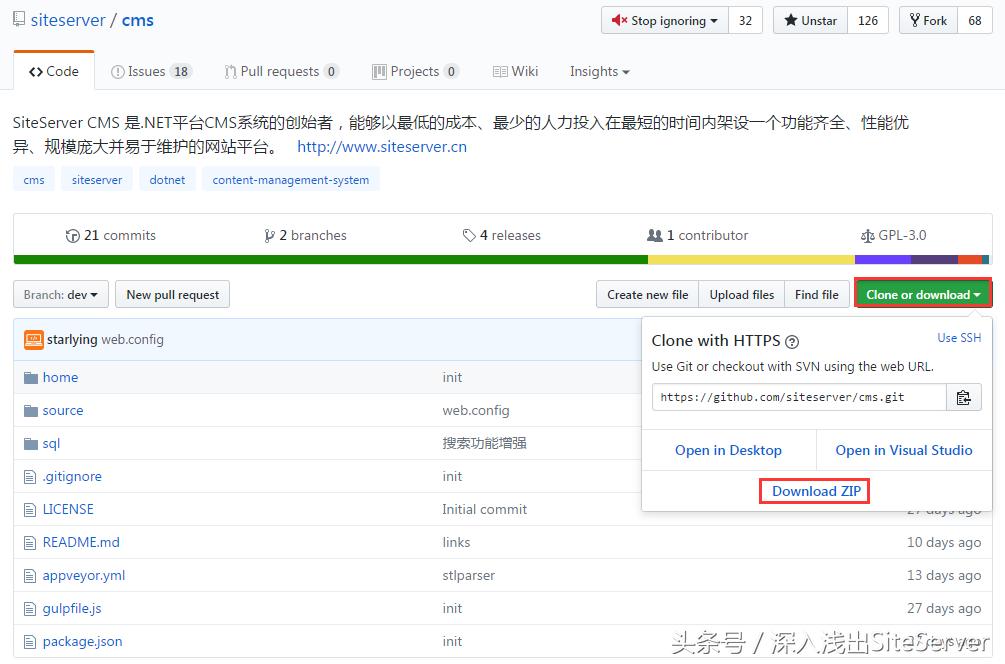Download the repository as ZIP
The height and width of the screenshot is (664, 1005).
(813, 491)
